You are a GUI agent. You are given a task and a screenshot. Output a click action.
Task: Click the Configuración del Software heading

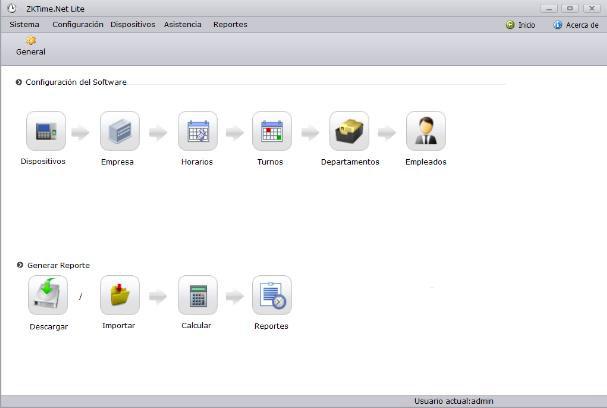tap(76, 82)
